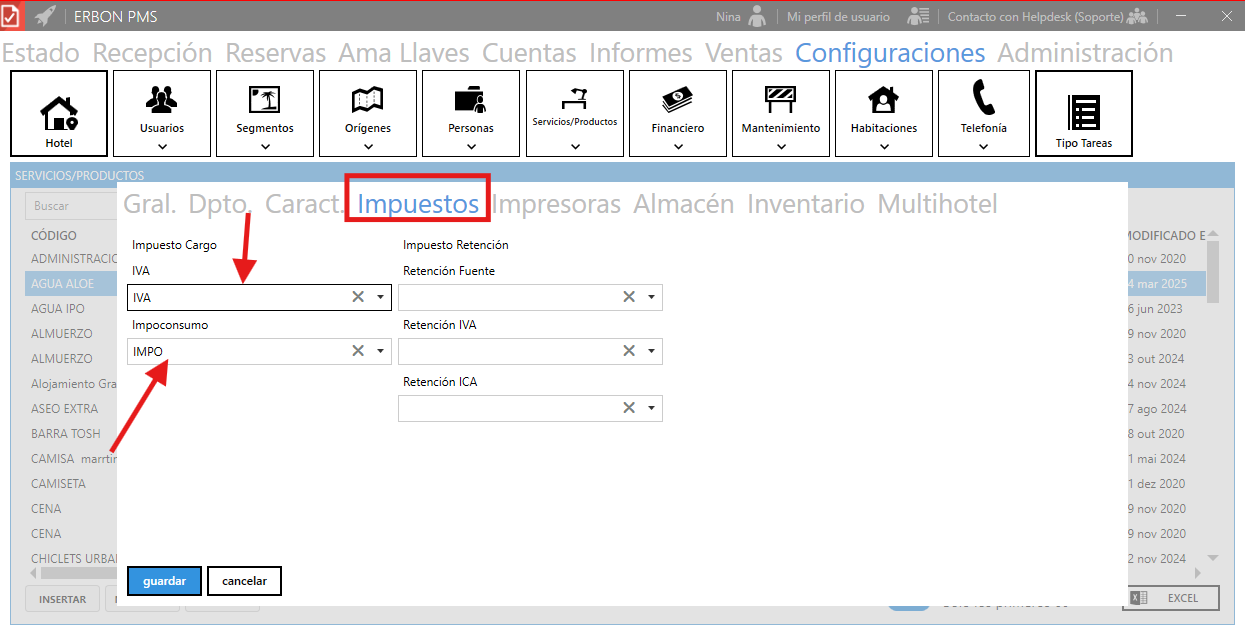Open the Reservas main menu

tap(275, 53)
